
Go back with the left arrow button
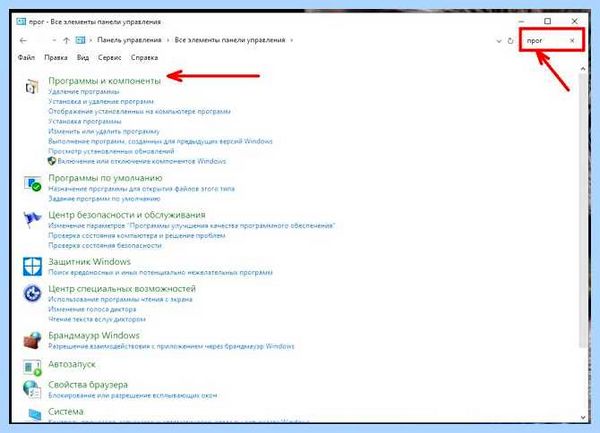coord(23,40)
